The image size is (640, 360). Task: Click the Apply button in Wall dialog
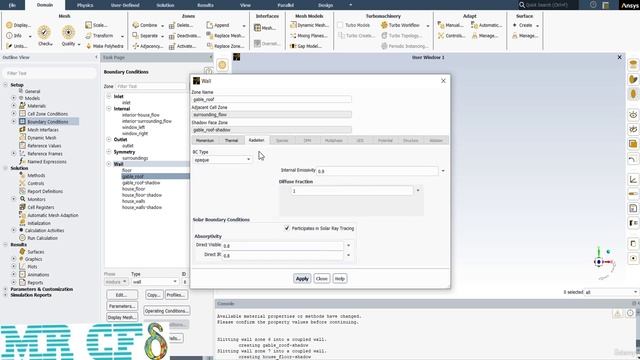pos(302,279)
